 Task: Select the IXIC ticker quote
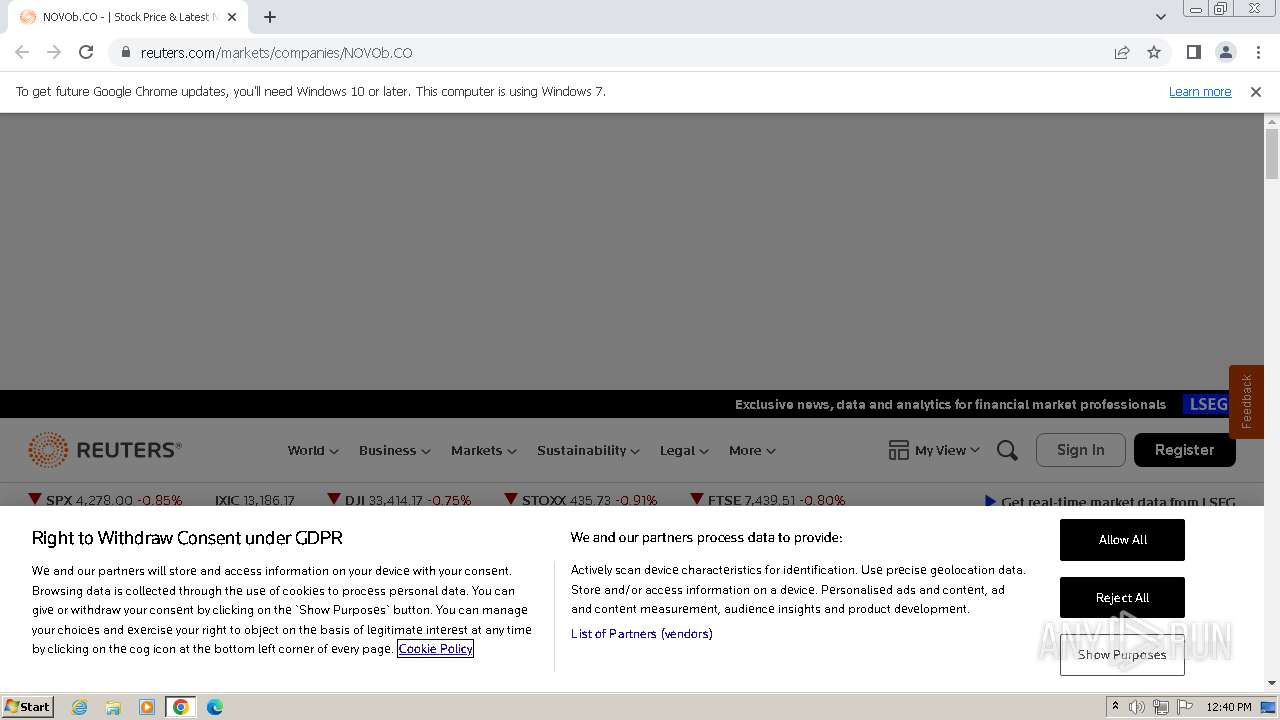click(x=254, y=500)
